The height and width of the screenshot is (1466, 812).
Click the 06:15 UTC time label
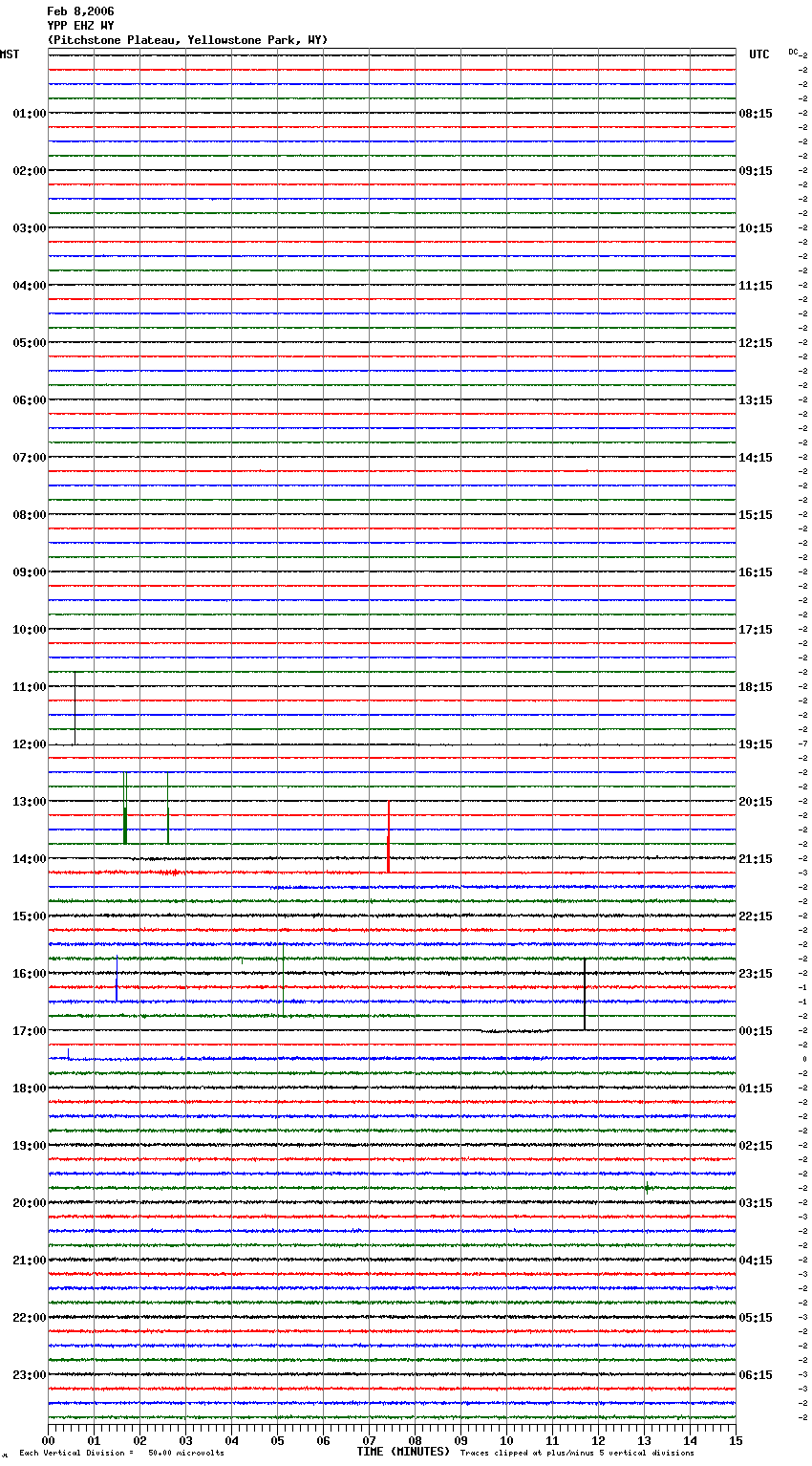pyautogui.click(x=756, y=1375)
